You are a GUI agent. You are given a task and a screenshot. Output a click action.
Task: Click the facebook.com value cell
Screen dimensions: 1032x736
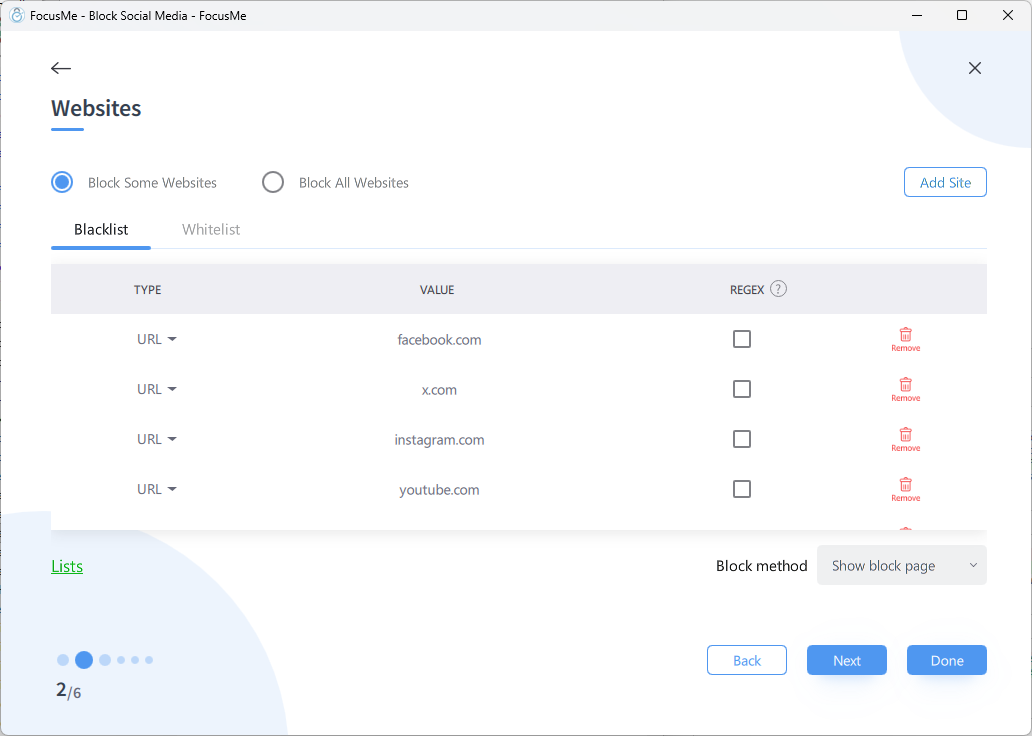click(439, 340)
